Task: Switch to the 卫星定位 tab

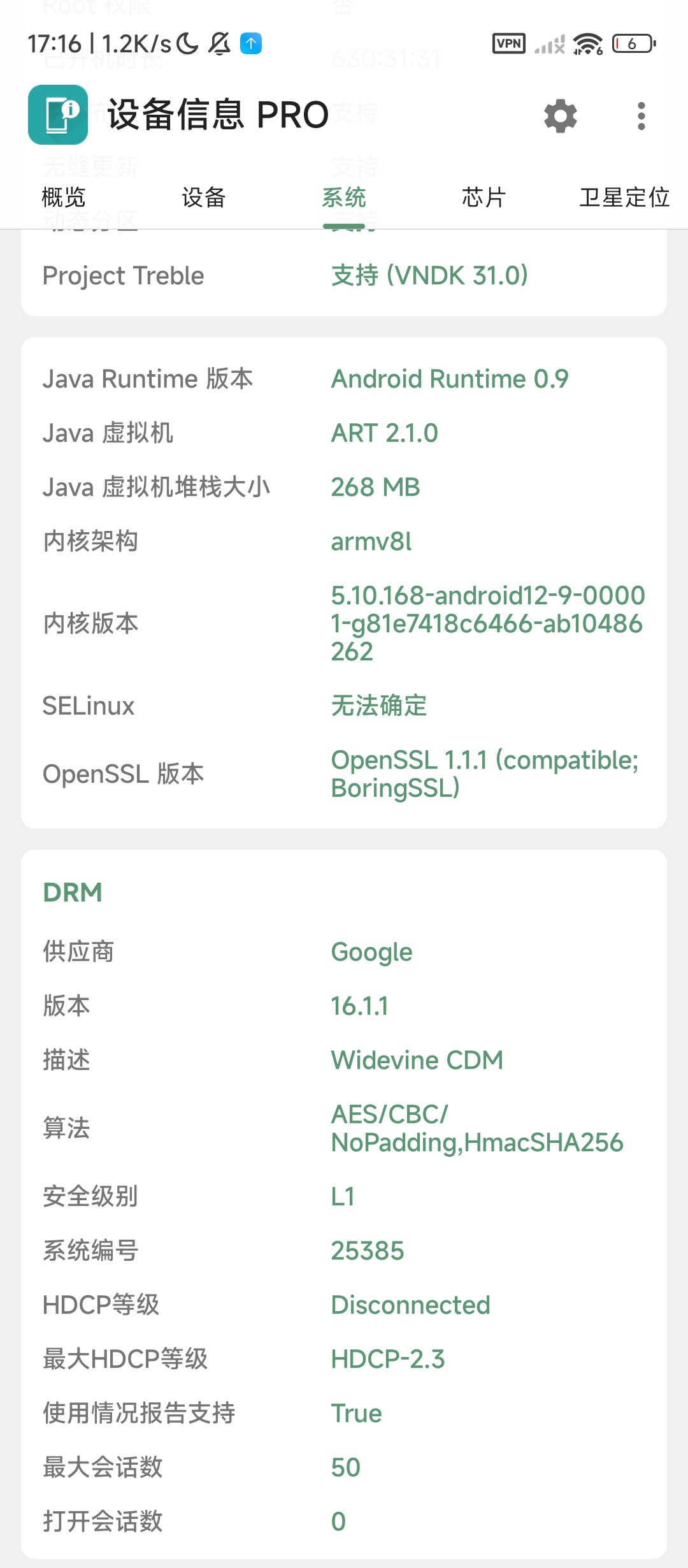Action: pos(624,198)
